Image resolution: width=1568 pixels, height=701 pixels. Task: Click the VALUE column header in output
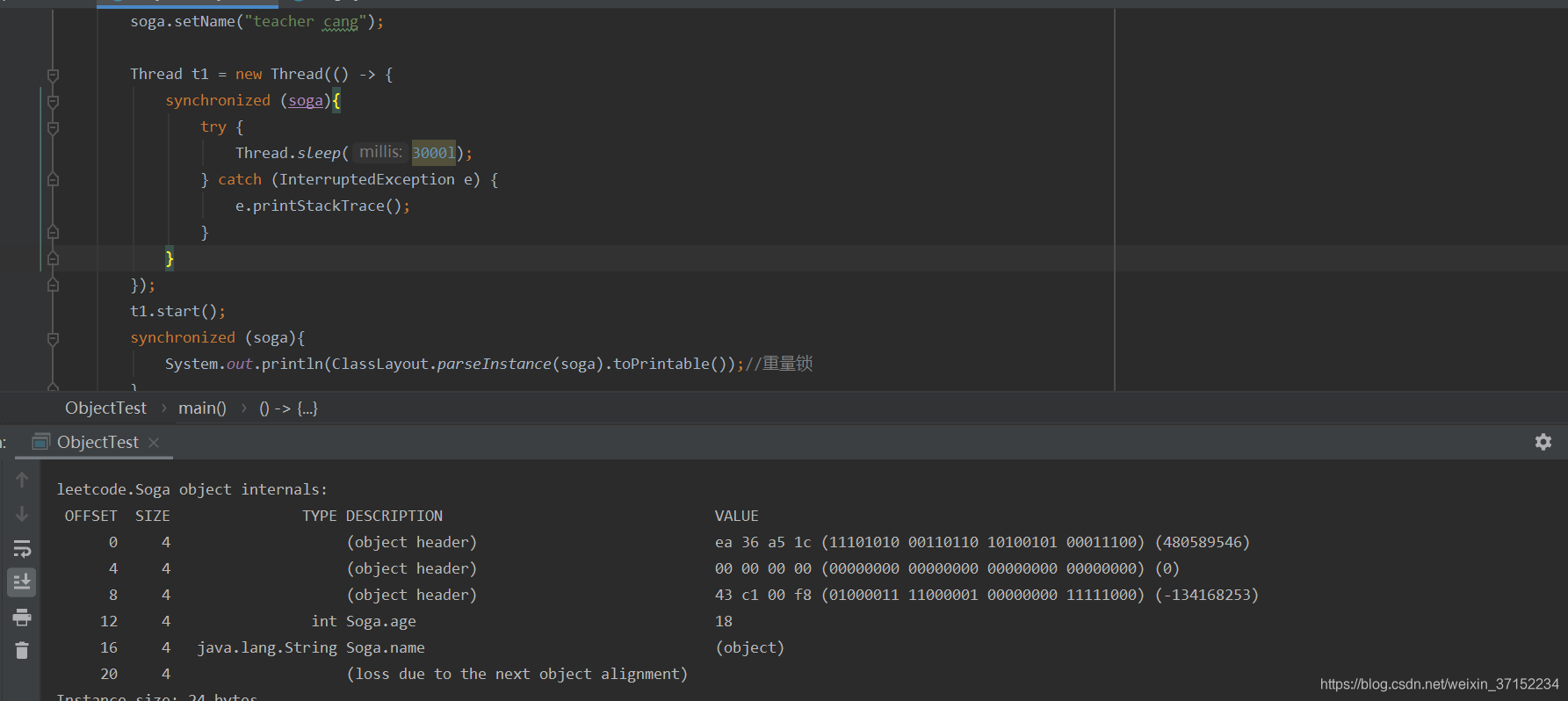coord(737,516)
